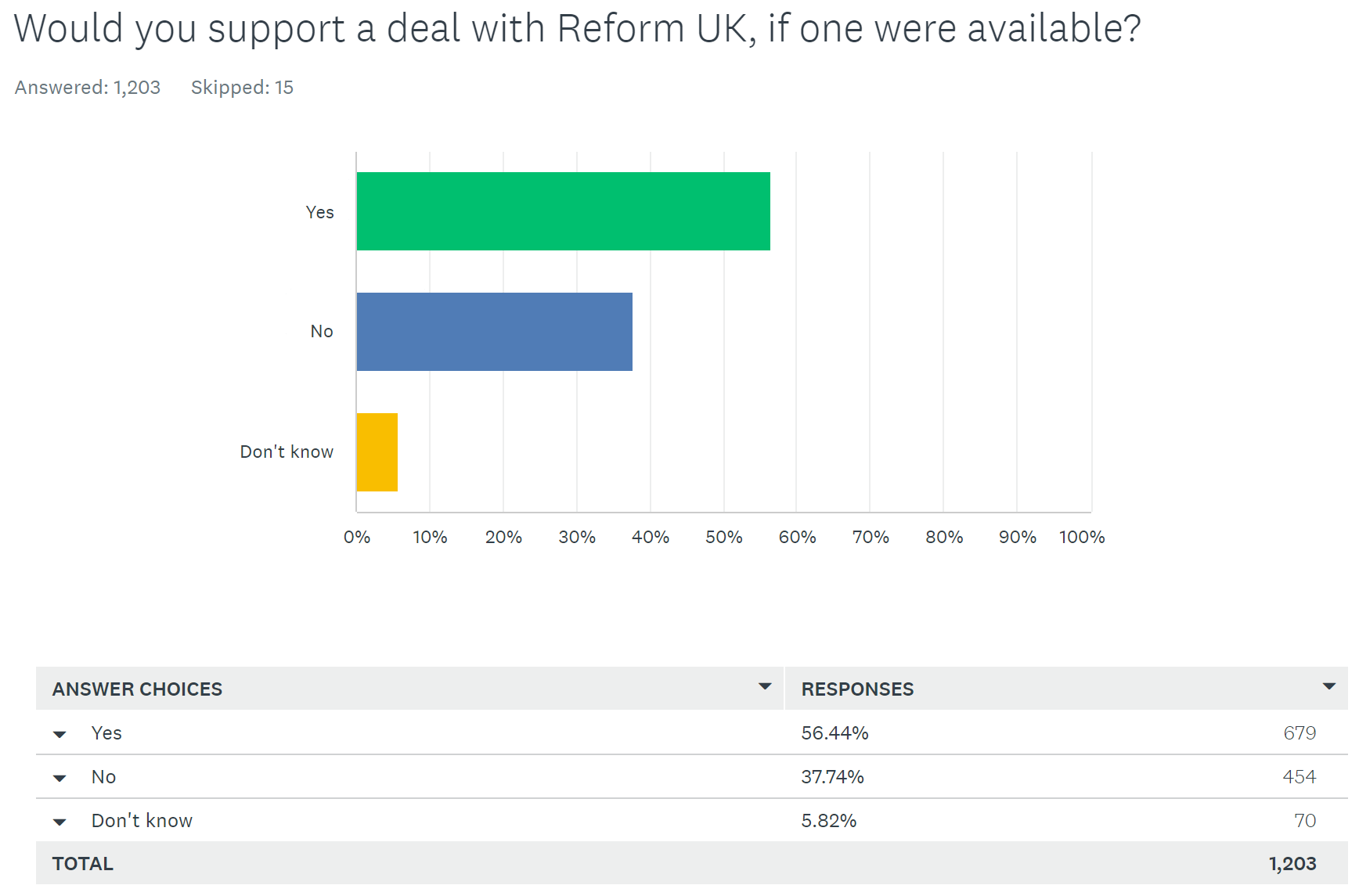
Task: Click the 454 response count
Action: [1299, 777]
